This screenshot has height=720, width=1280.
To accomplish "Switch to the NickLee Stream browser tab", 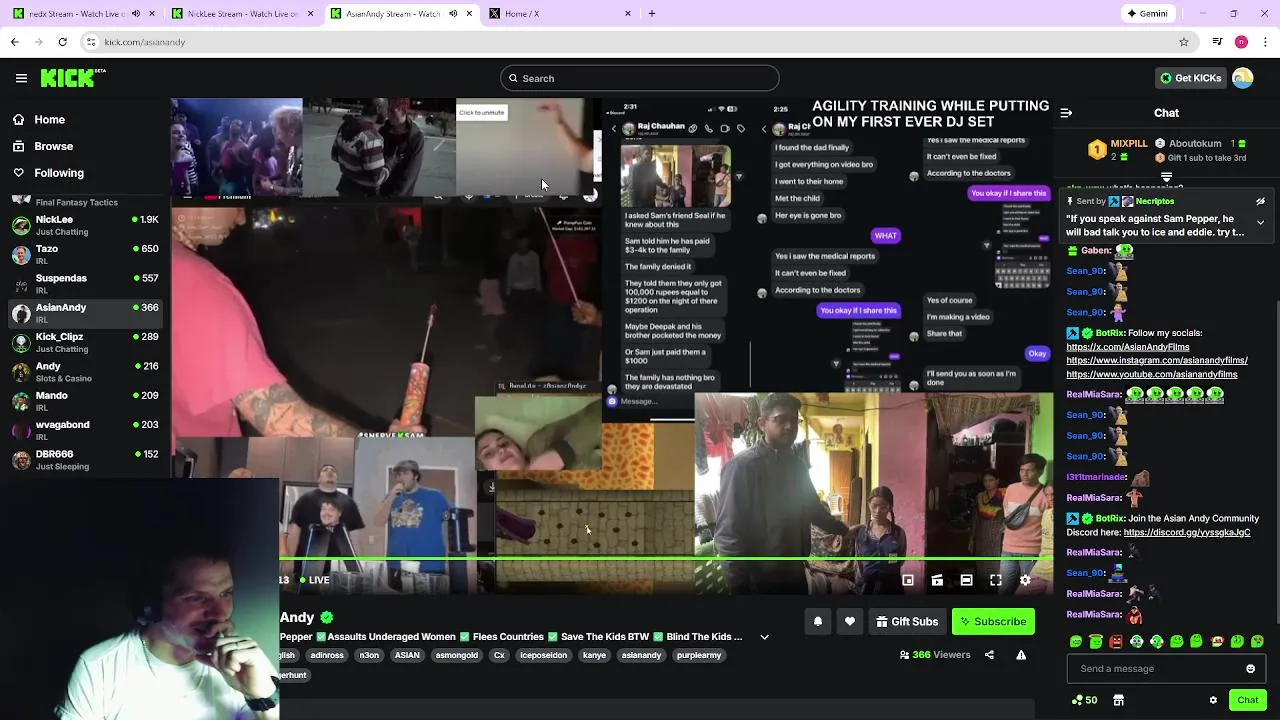I will pos(241,13).
